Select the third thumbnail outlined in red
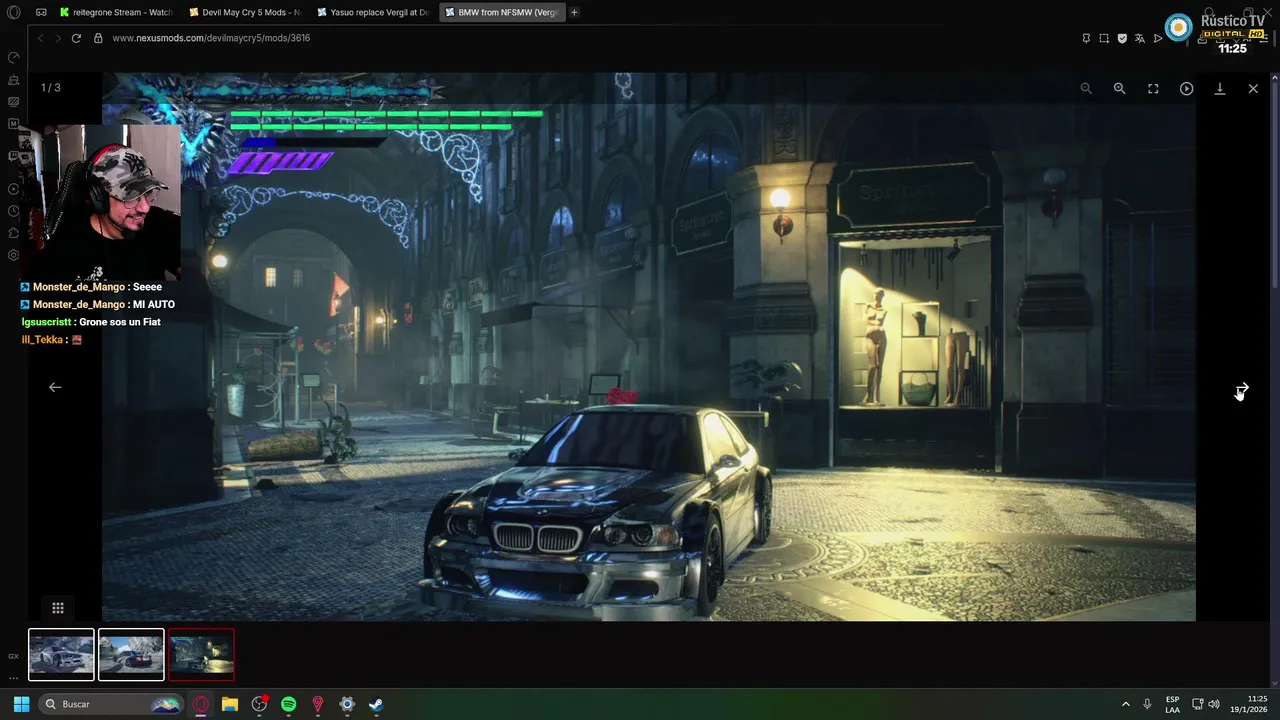The image size is (1280, 720). point(201,655)
